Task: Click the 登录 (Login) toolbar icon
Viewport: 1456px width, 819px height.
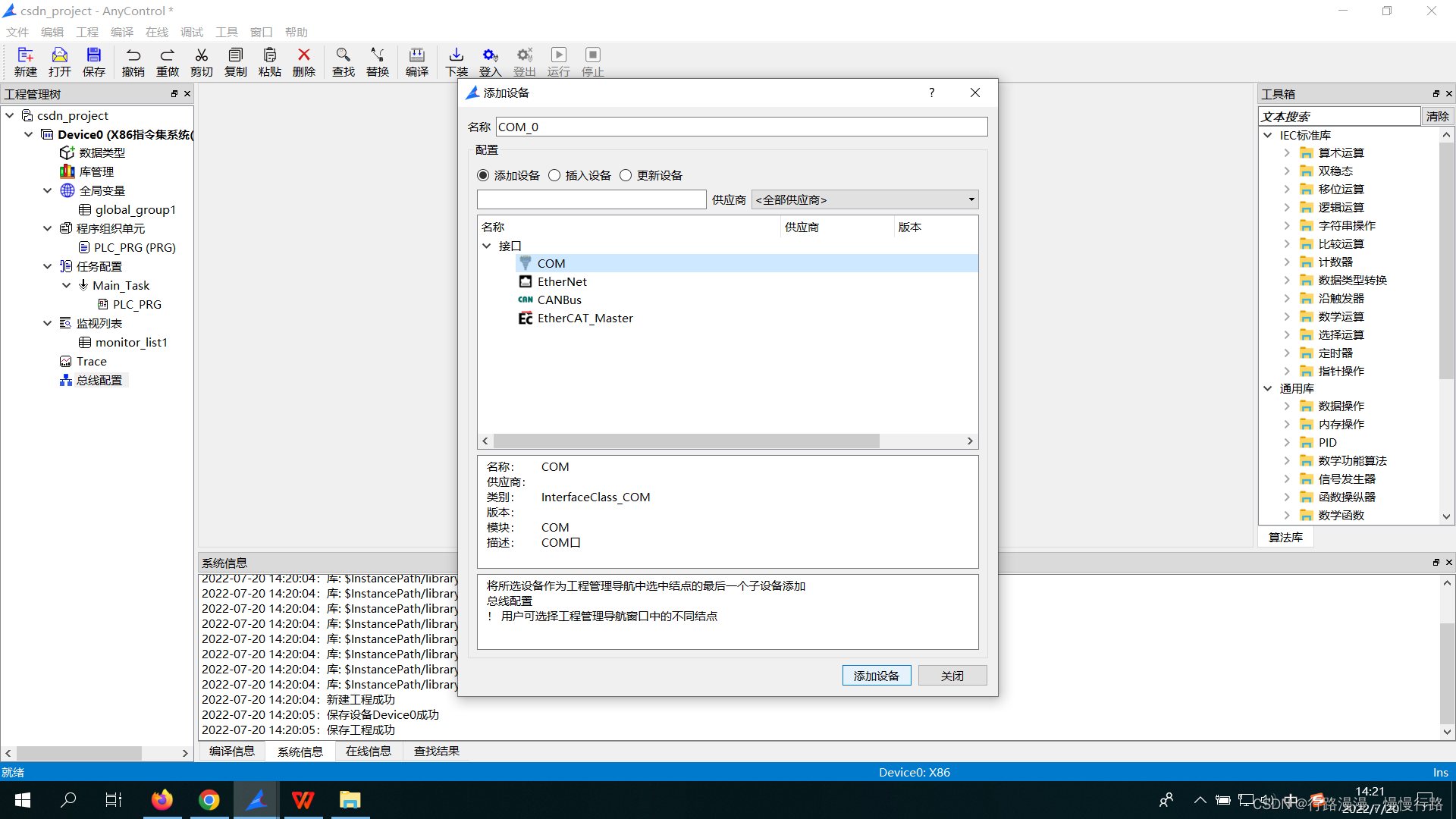Action: coord(490,61)
